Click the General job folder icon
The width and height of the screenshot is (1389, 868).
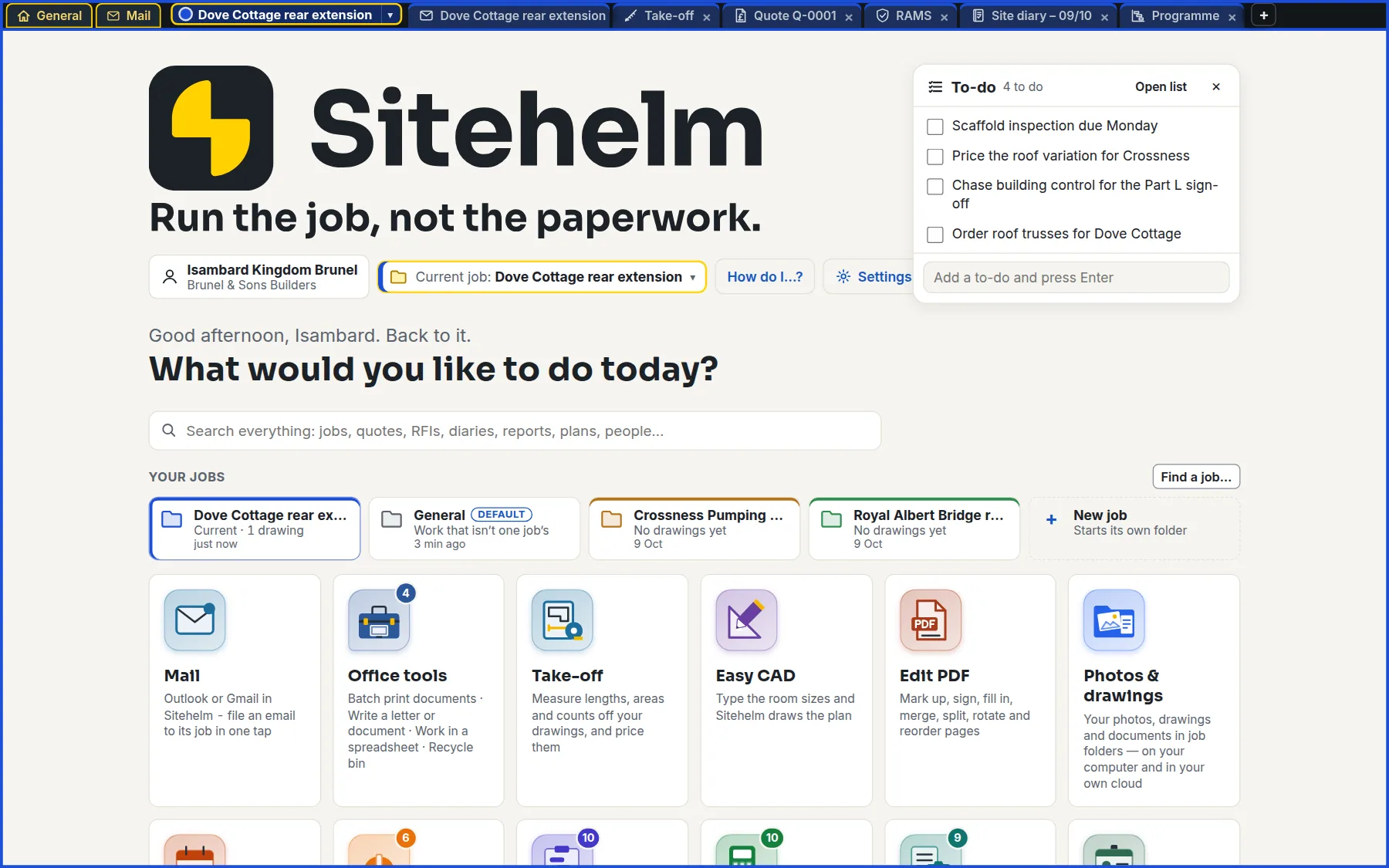(392, 519)
